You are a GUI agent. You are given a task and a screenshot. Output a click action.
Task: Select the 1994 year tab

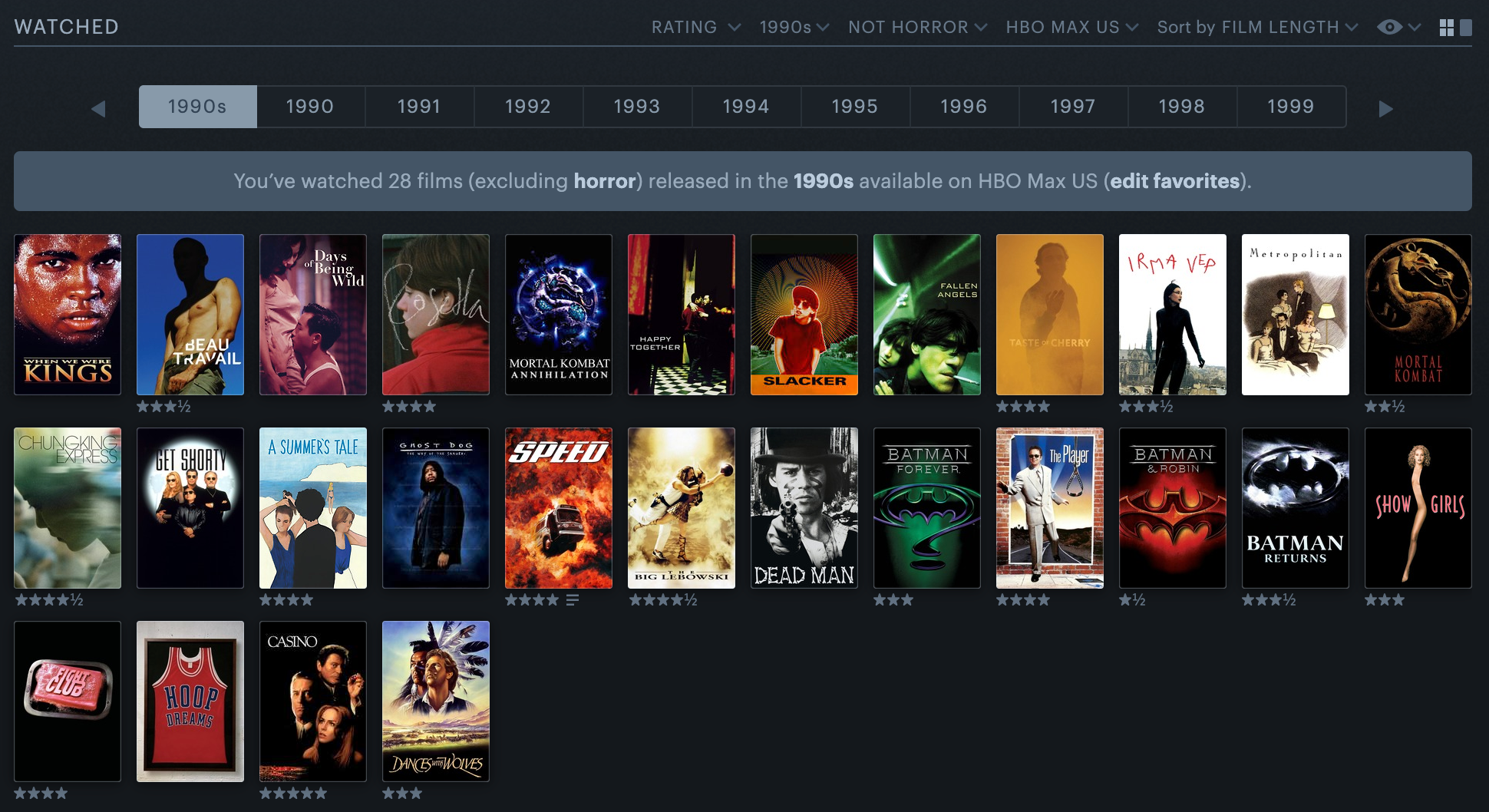point(746,107)
